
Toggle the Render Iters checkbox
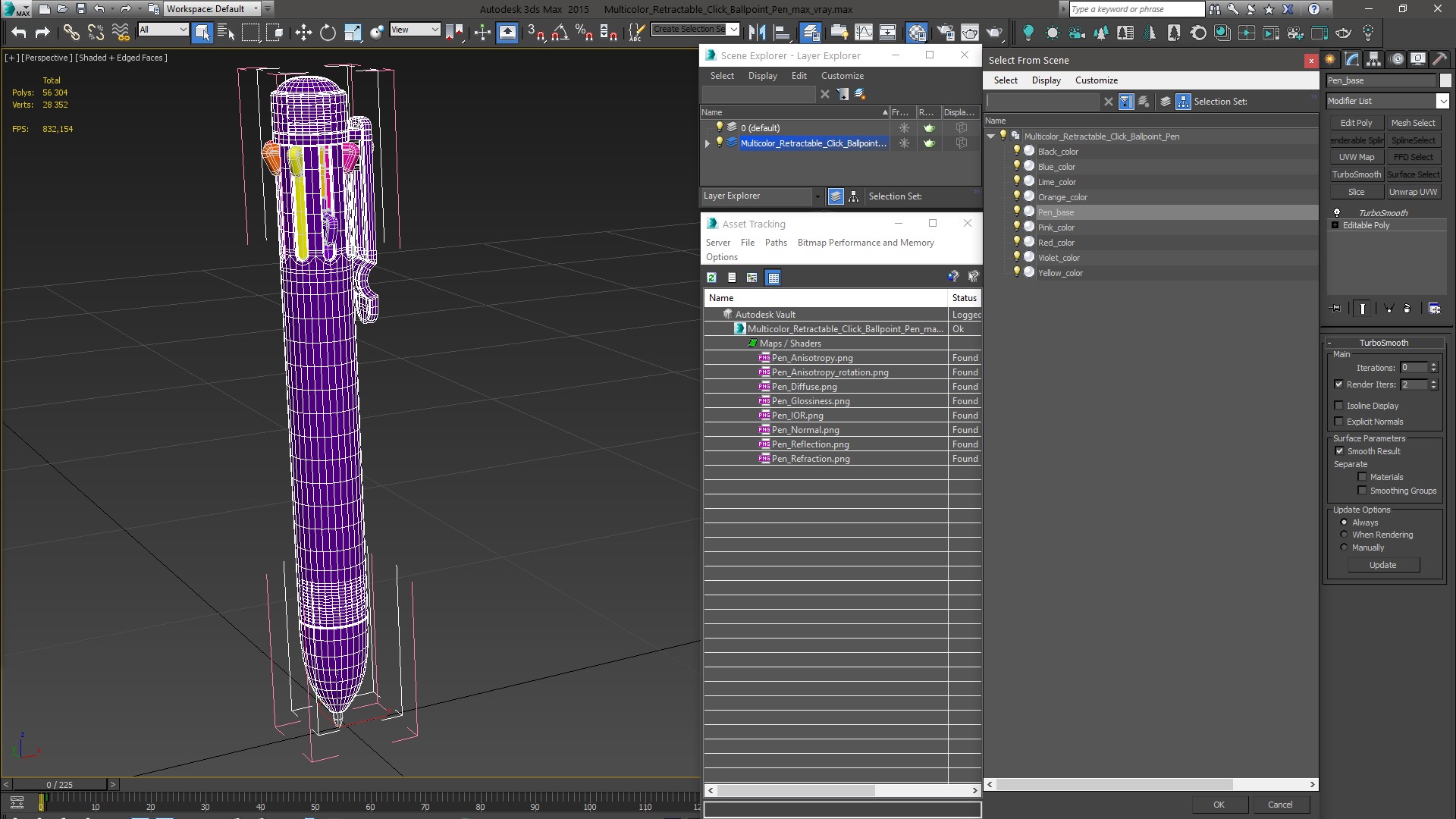point(1338,384)
